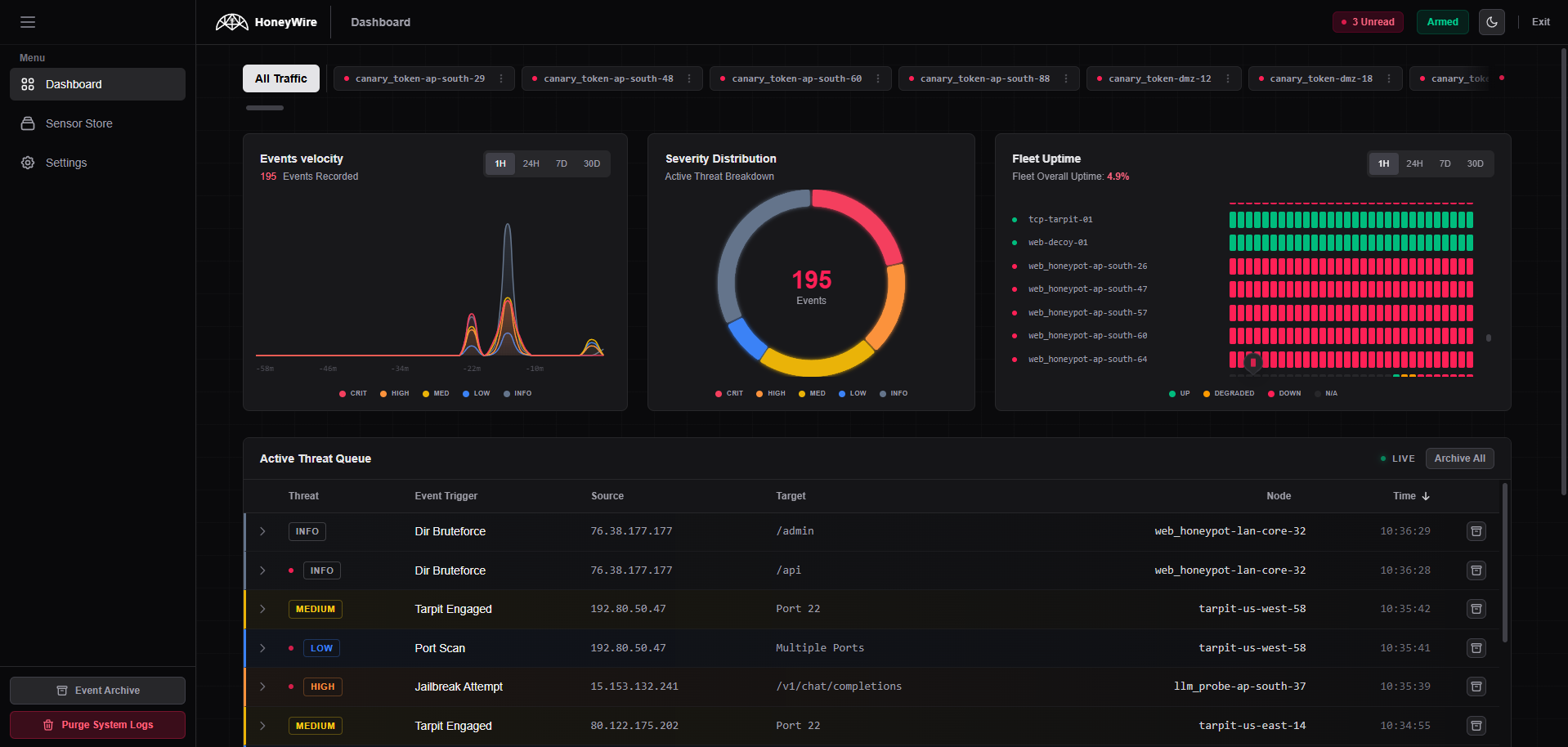This screenshot has width=1568, height=747.
Task: Click the CRIT legend dot in Severity Distribution
Action: pos(719,393)
